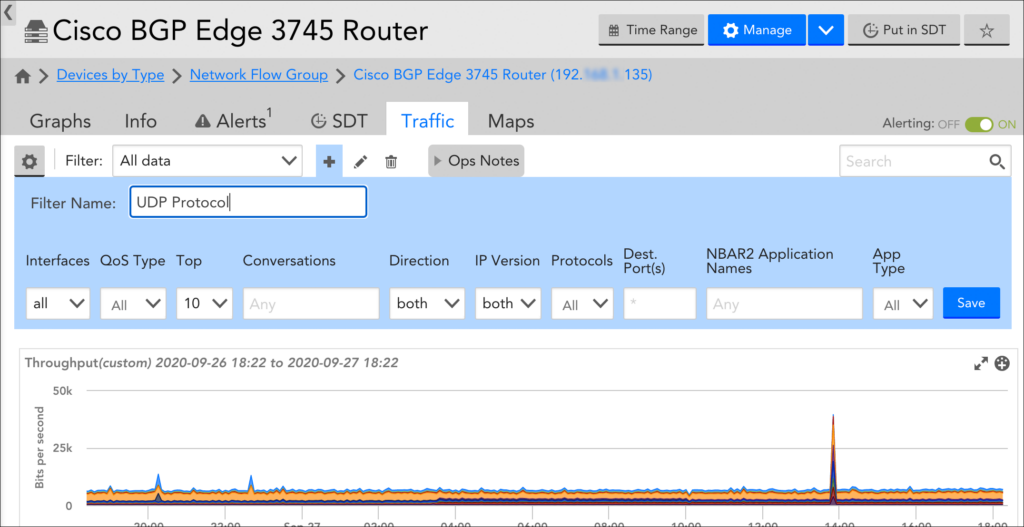Go to home breadcrumb icon

tap(23, 76)
